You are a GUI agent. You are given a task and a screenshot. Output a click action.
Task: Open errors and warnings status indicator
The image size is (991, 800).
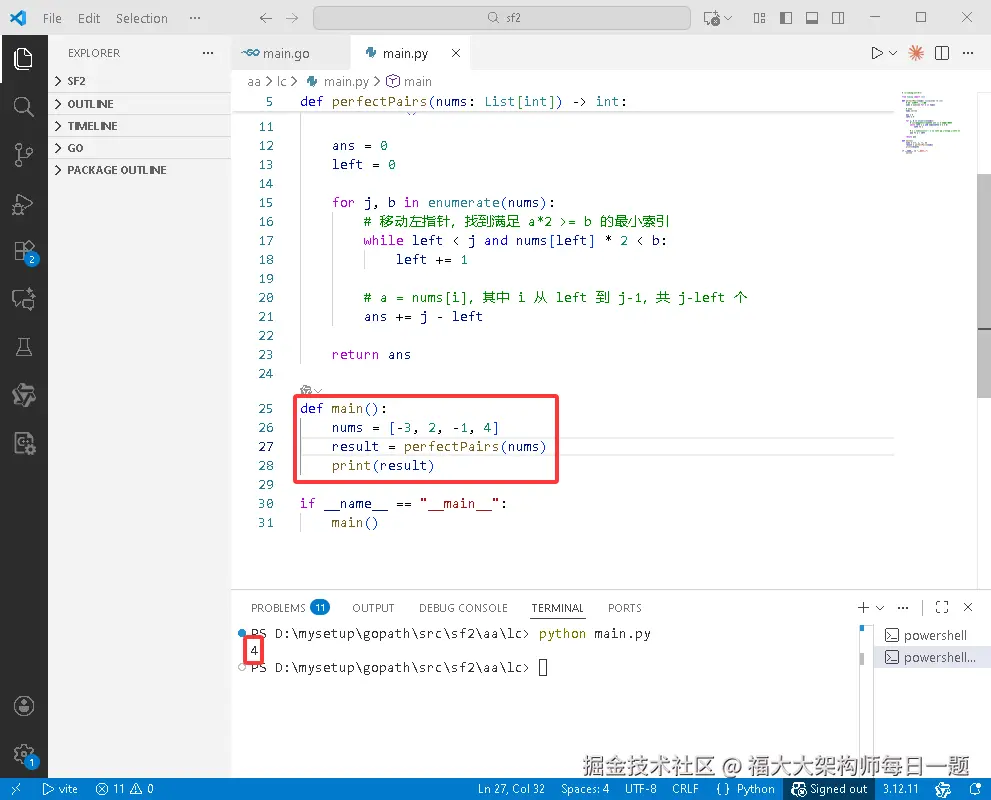tap(125, 789)
